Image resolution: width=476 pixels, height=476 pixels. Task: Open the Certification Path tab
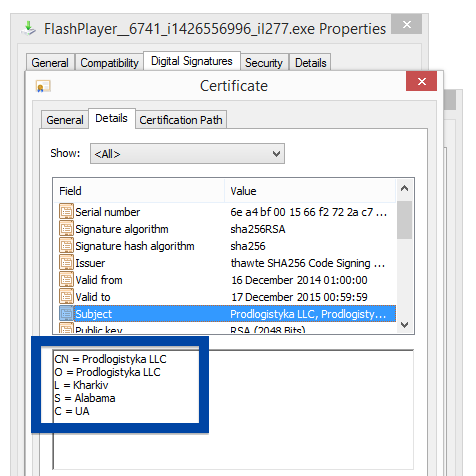(181, 120)
